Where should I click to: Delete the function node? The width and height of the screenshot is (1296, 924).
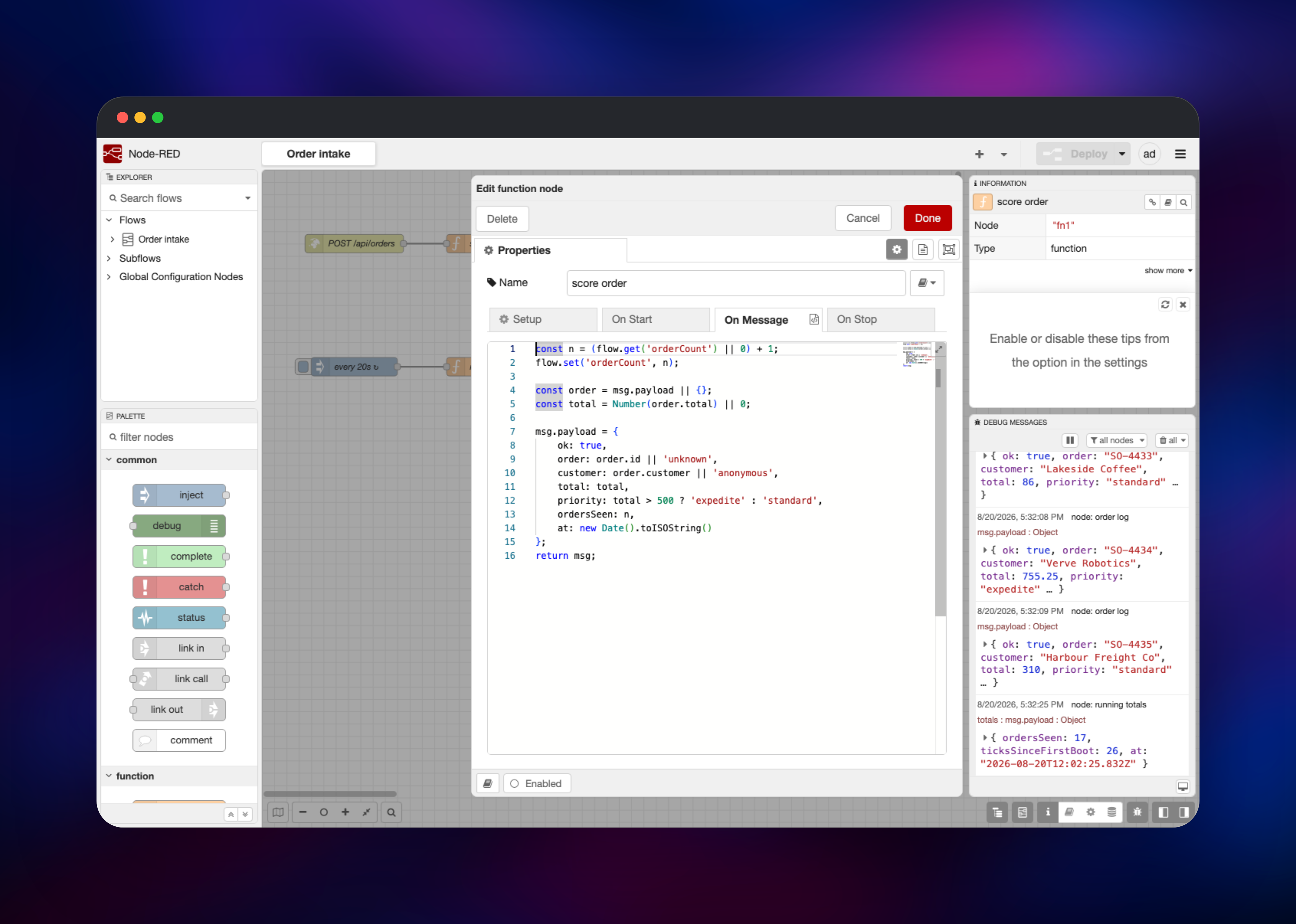pyautogui.click(x=502, y=219)
